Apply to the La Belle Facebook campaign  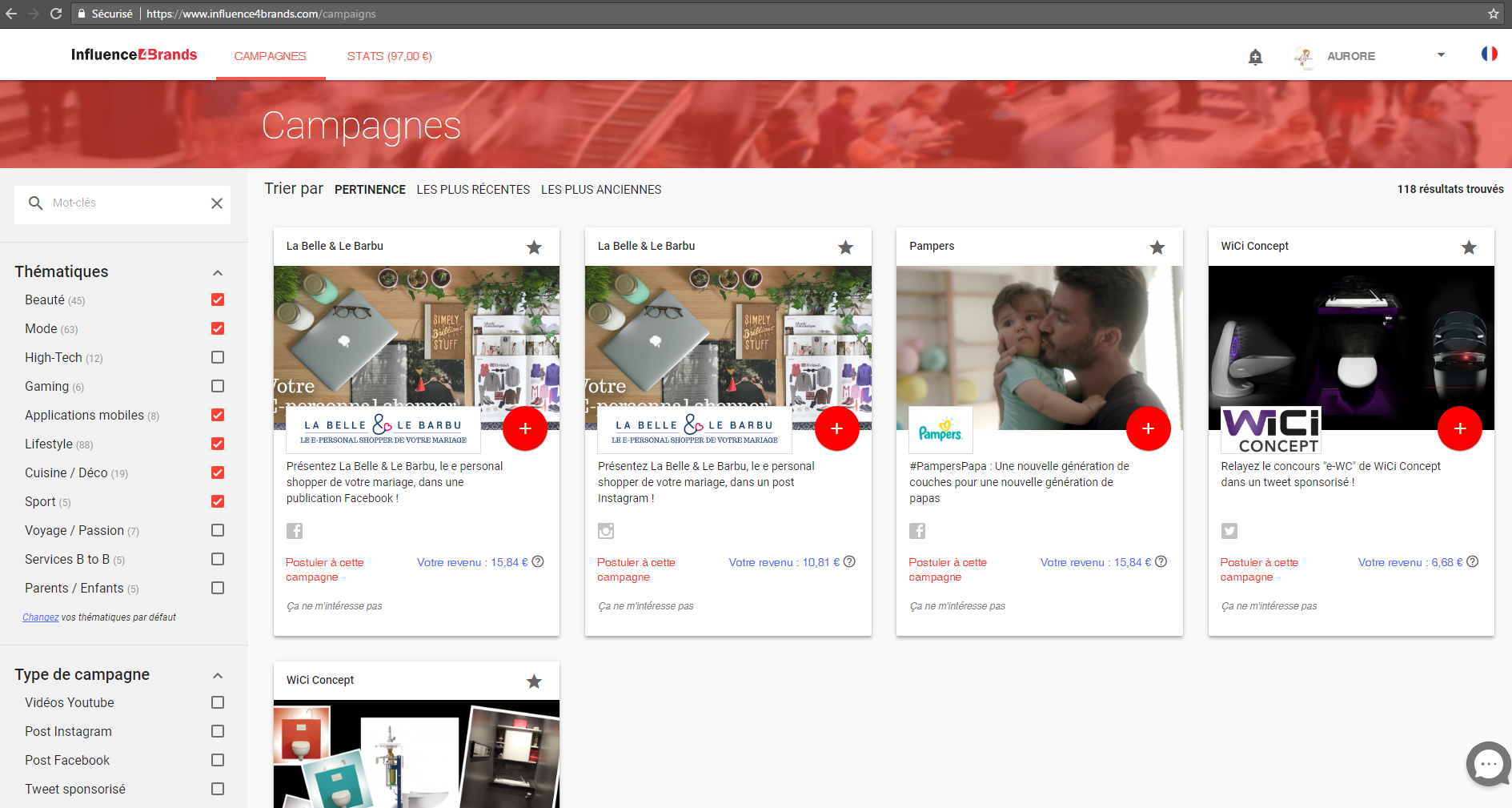(x=325, y=569)
